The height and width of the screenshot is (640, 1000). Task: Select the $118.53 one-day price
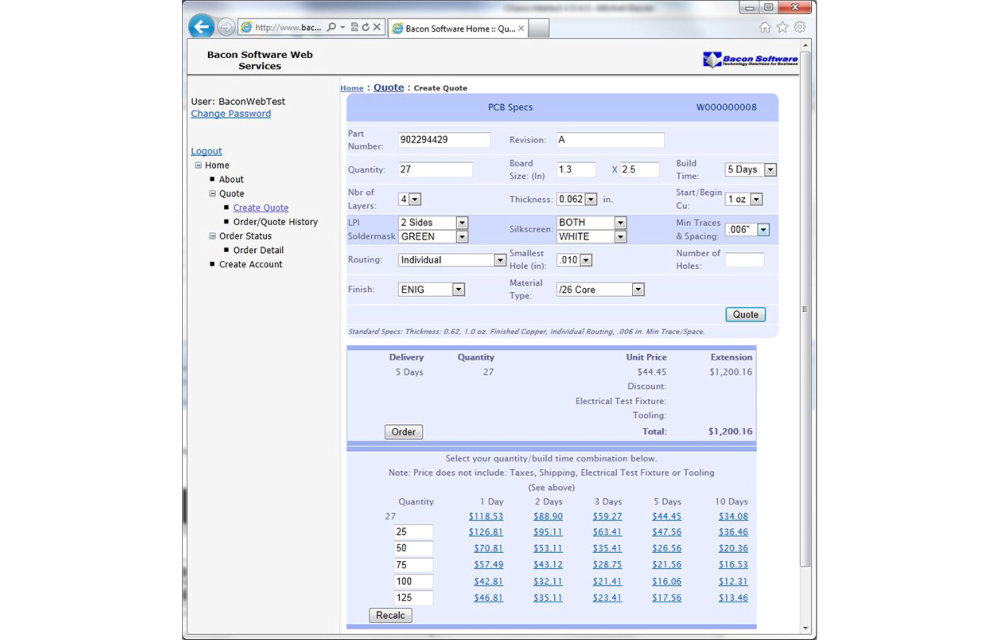pyautogui.click(x=486, y=516)
